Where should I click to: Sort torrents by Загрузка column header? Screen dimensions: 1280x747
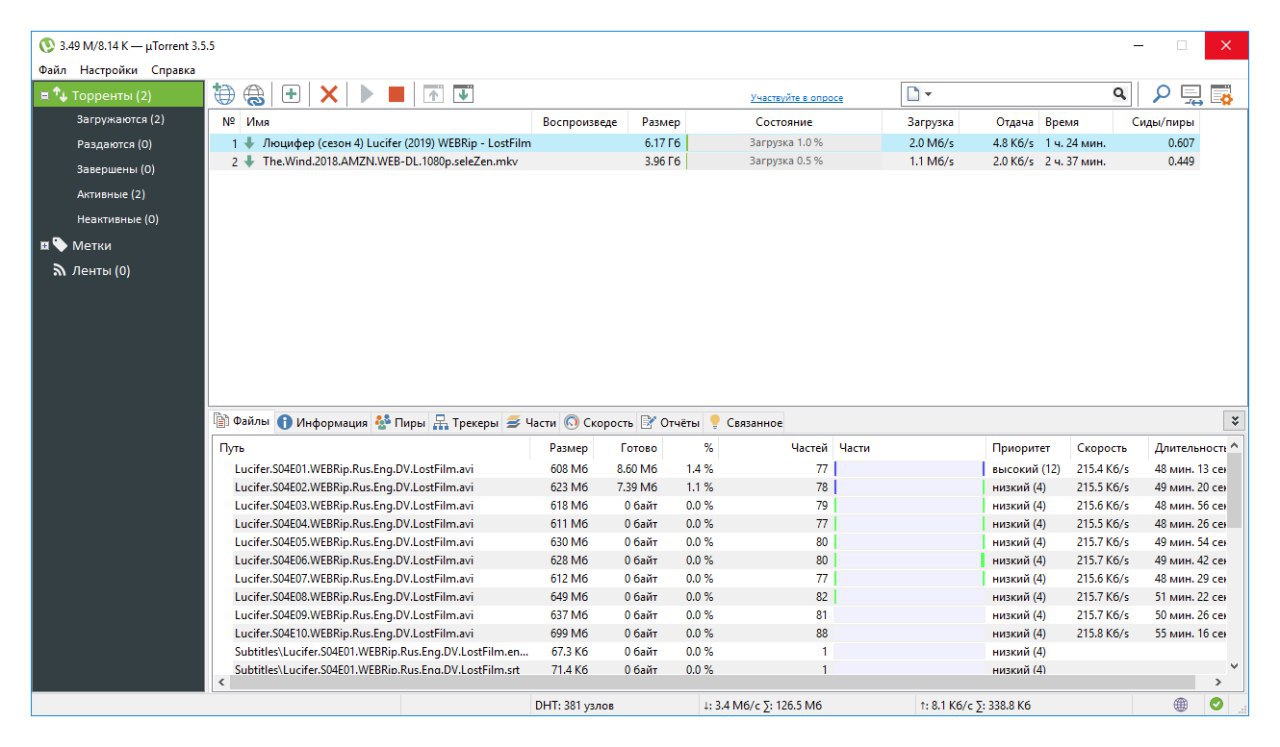tap(921, 122)
